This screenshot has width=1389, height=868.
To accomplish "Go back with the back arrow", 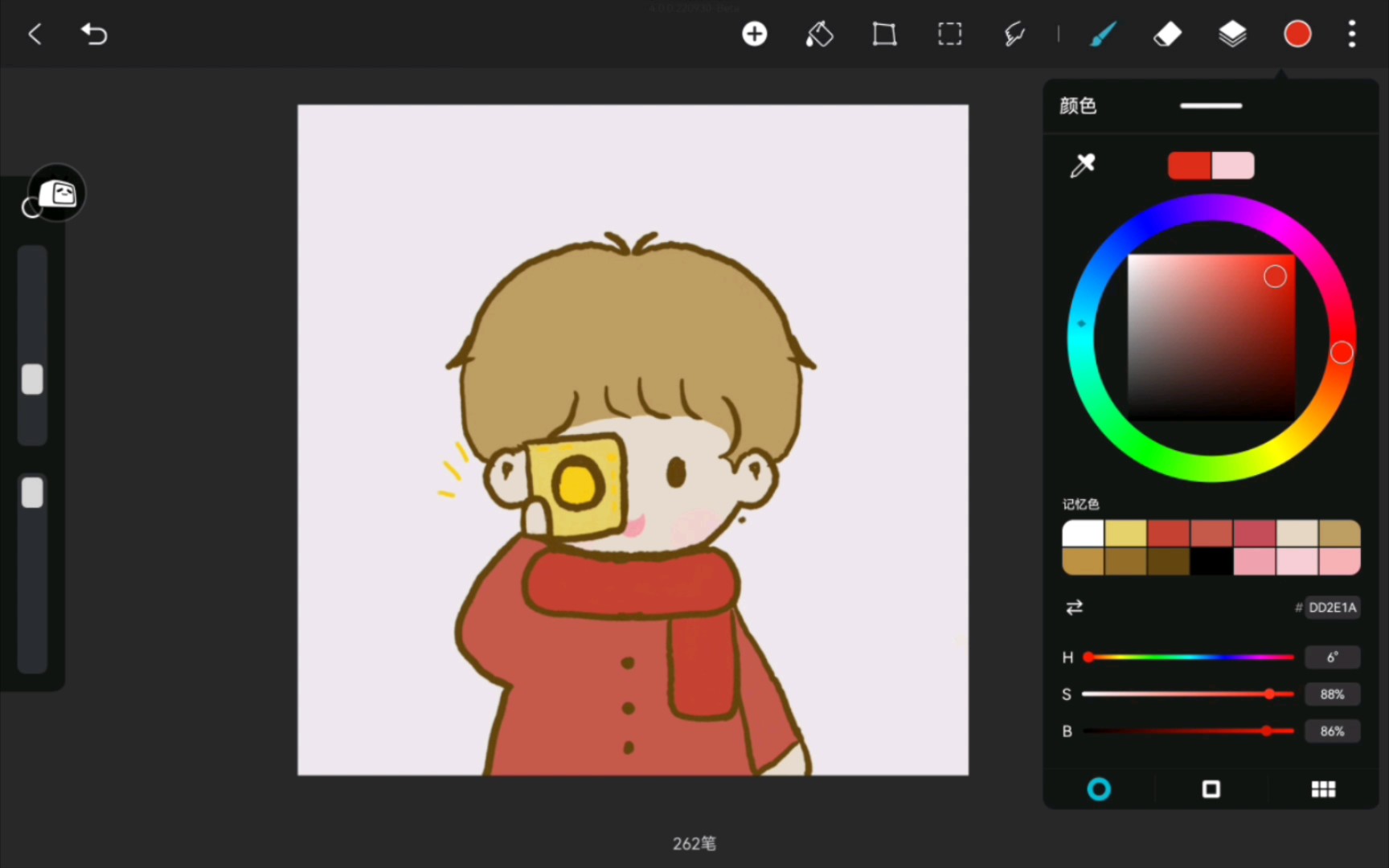I will coord(34,34).
